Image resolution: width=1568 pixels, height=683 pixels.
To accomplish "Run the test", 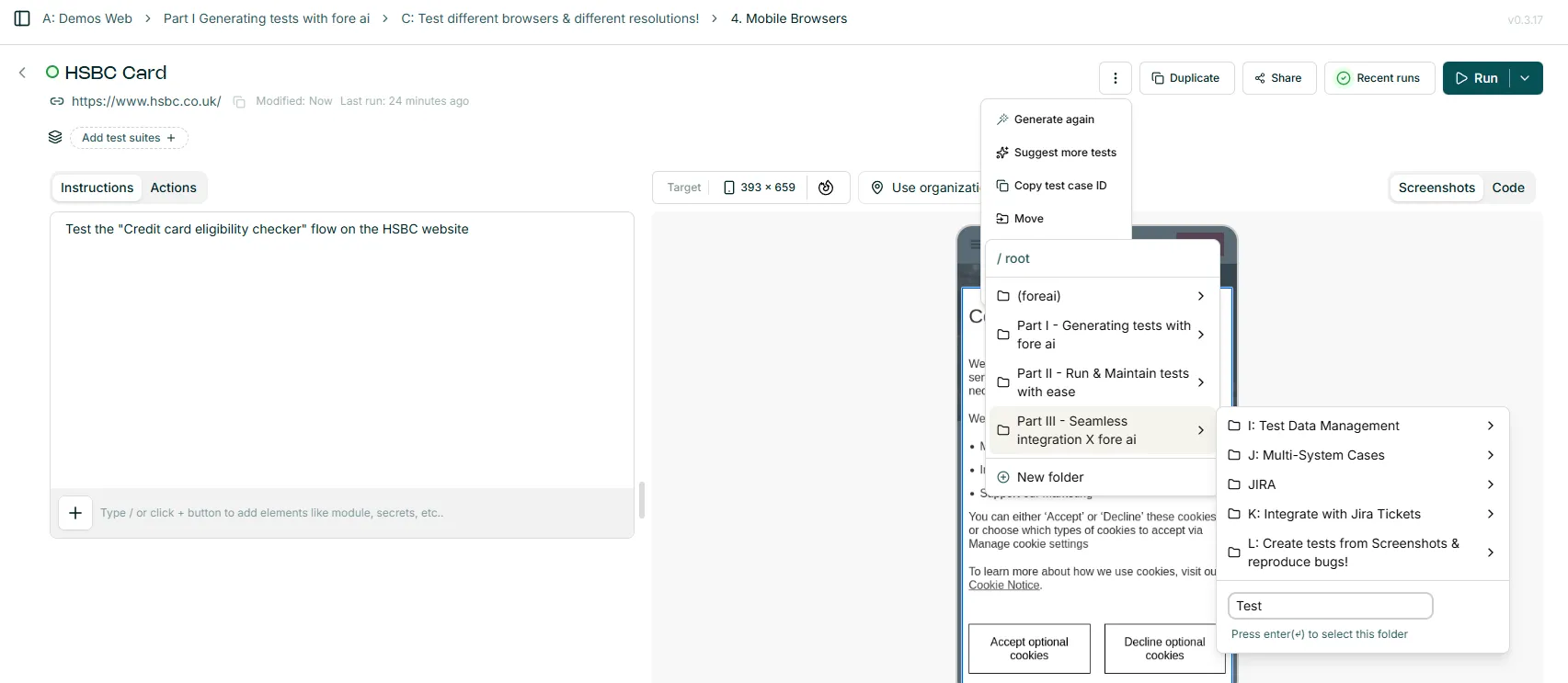I will (1476, 78).
